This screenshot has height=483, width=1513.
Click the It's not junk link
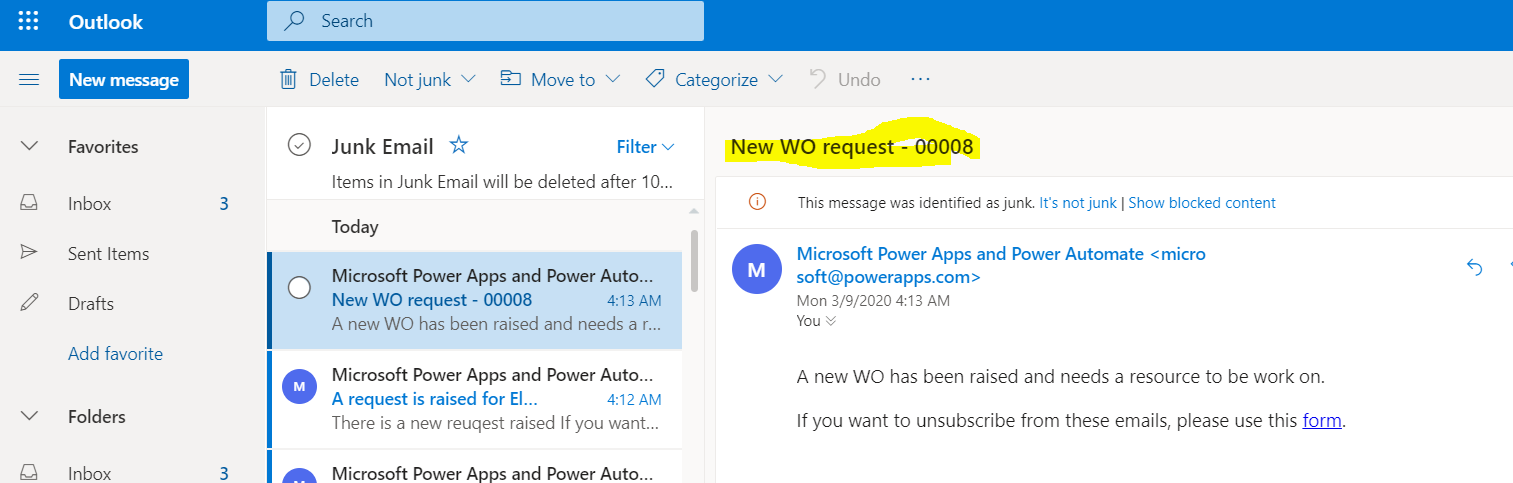(1078, 203)
